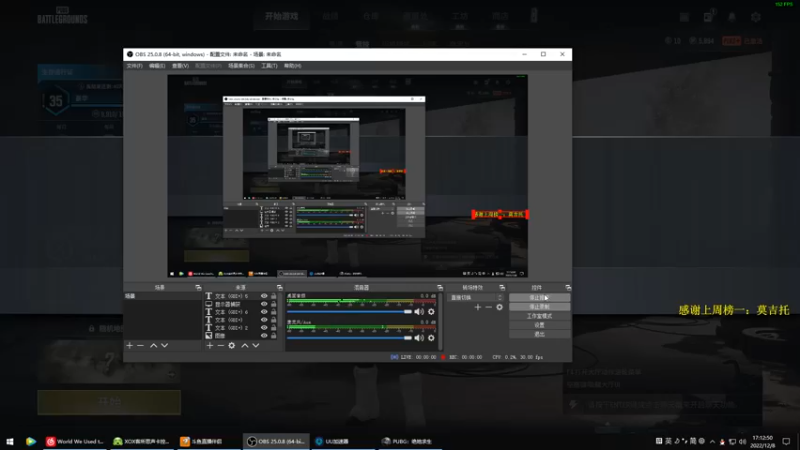Add a new scene with plus icon

click(x=130, y=345)
